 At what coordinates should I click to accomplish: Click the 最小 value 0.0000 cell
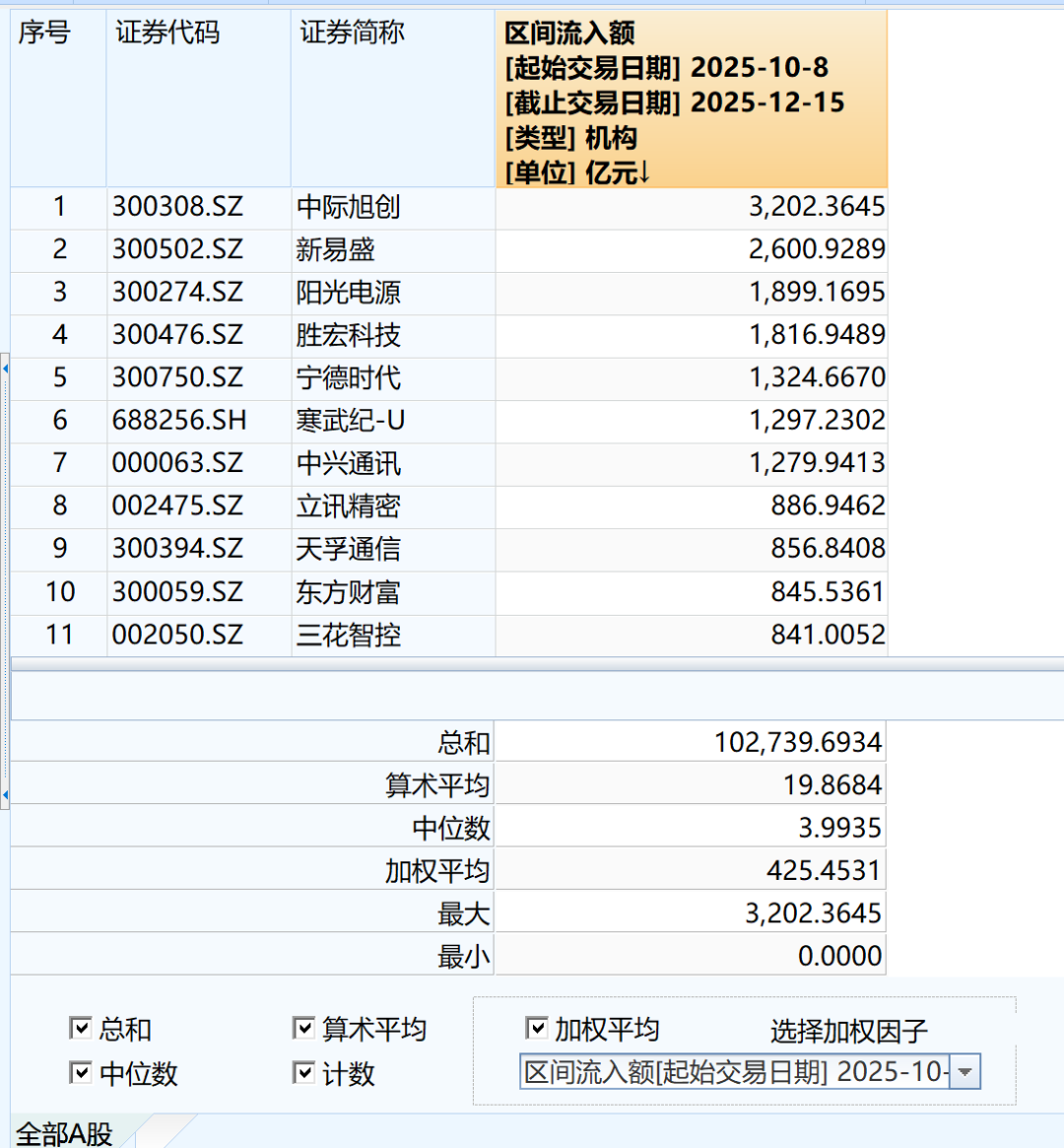(839, 956)
